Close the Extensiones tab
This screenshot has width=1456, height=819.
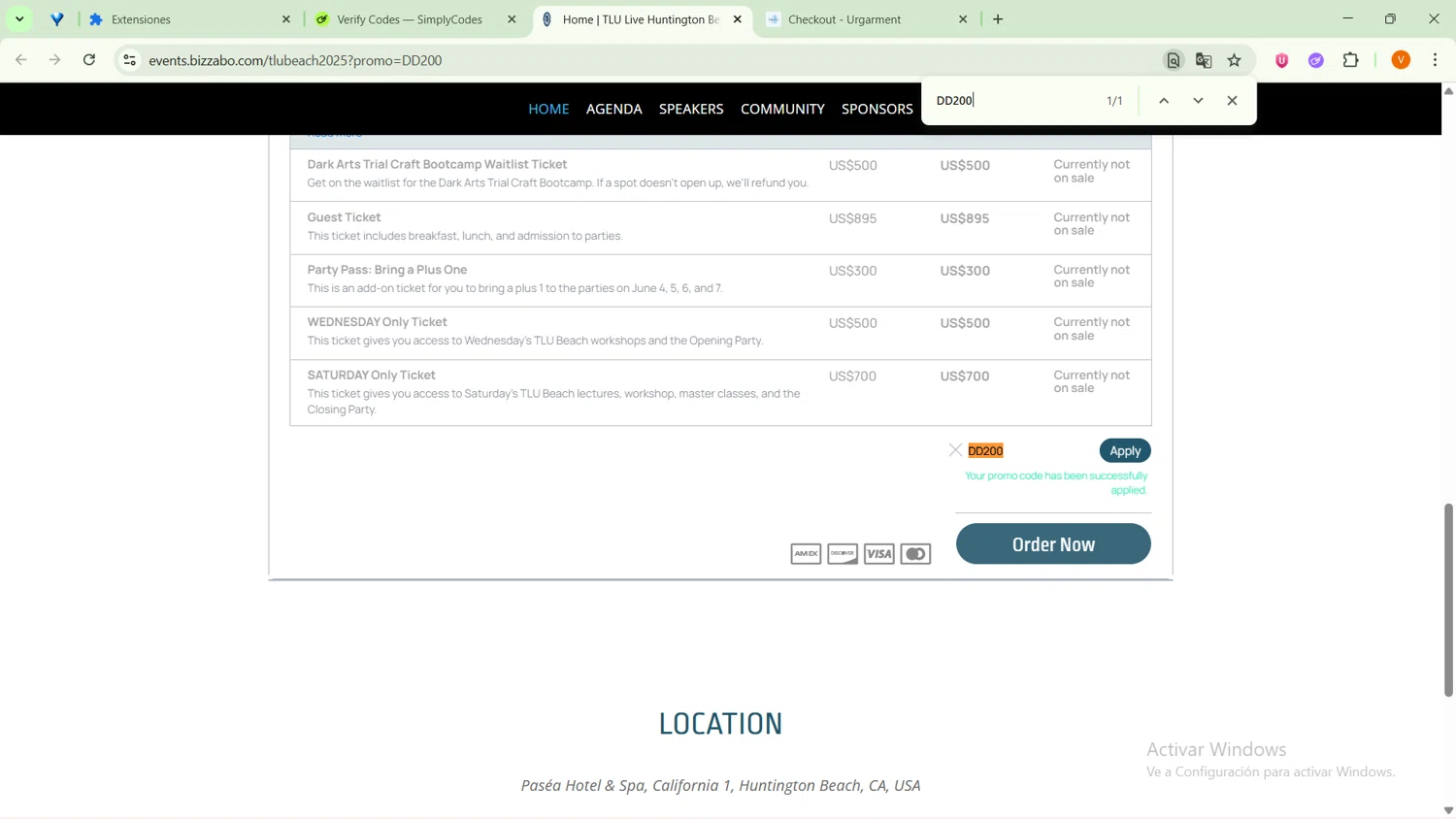[286, 18]
